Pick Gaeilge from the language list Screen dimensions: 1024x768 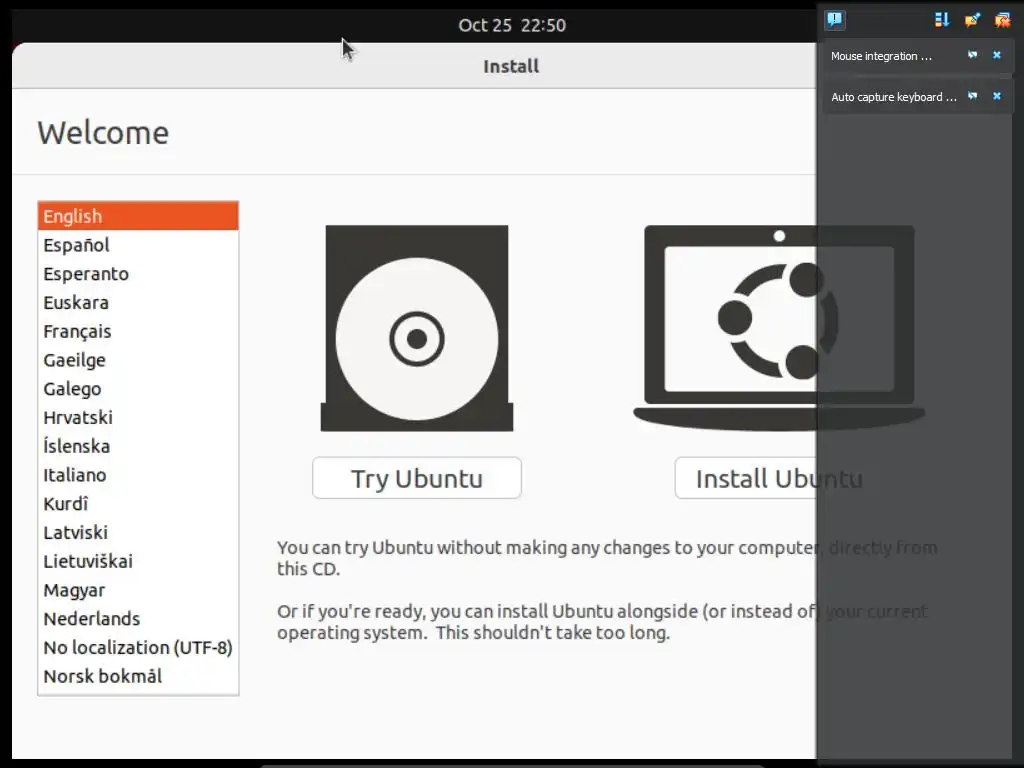click(x=138, y=360)
